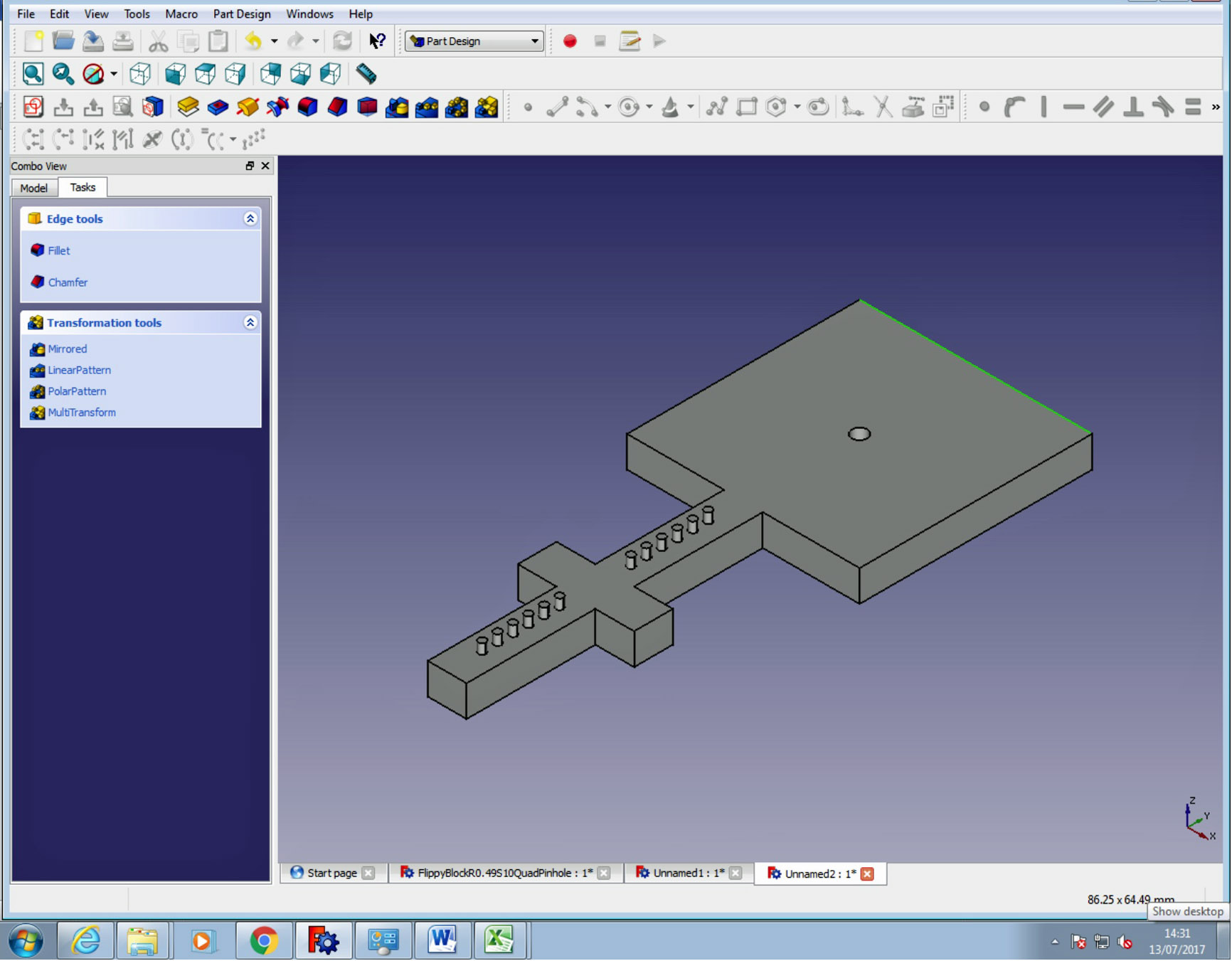
Task: Open the macro editor notepad icon
Action: [630, 41]
